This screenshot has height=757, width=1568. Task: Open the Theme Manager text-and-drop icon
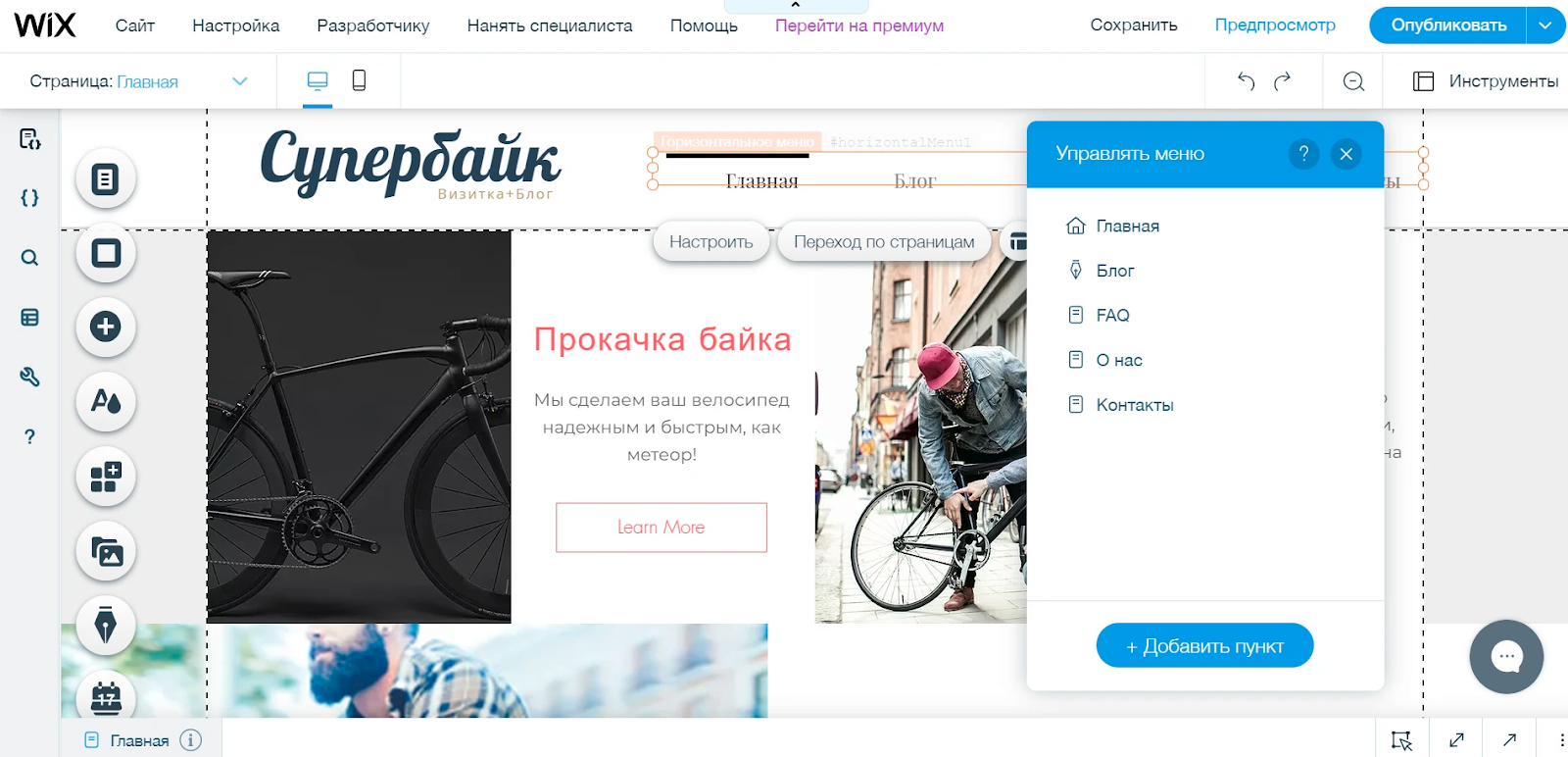click(x=106, y=401)
